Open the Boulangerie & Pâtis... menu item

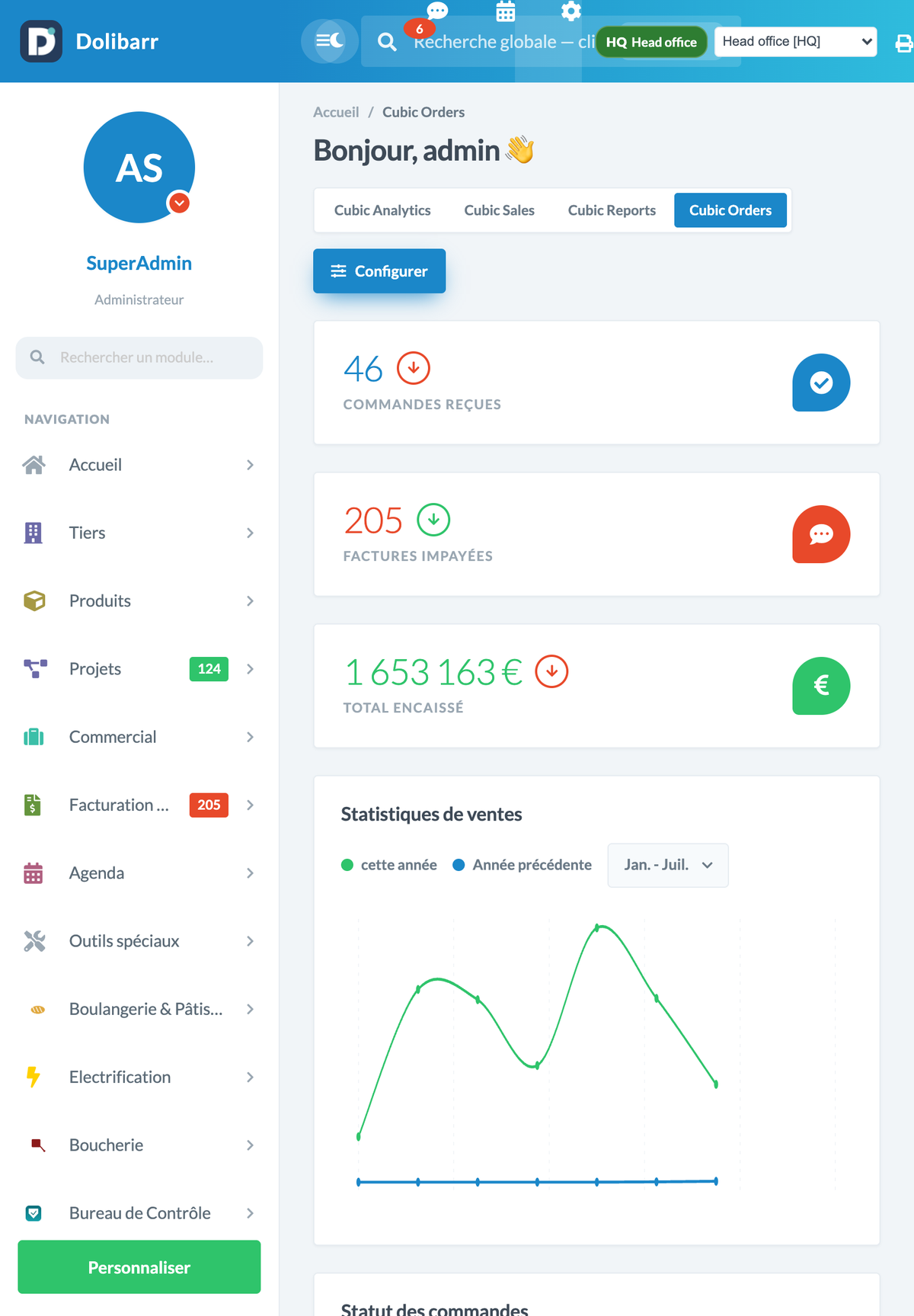139,1009
